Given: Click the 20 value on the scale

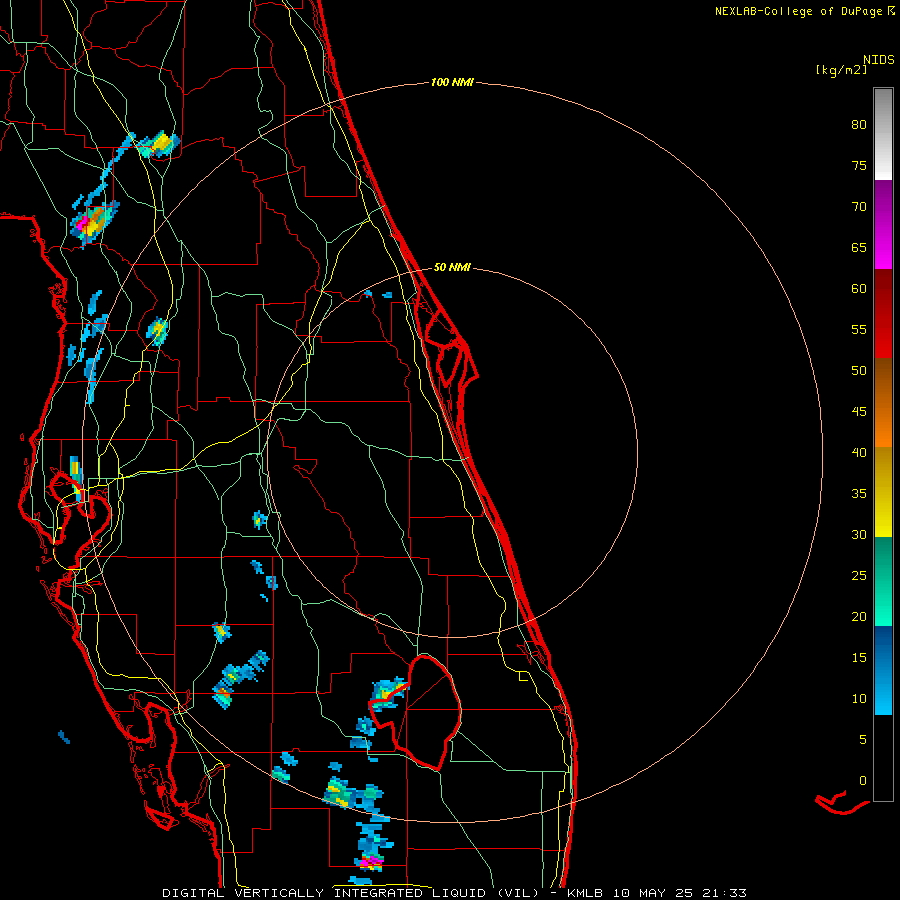Looking at the screenshot, I should (859, 617).
